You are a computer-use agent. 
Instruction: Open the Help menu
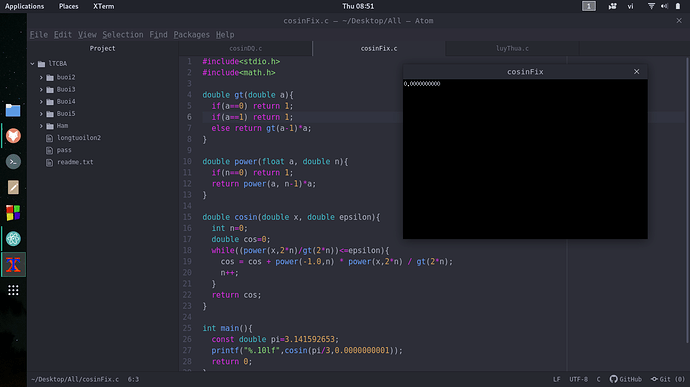[225, 35]
